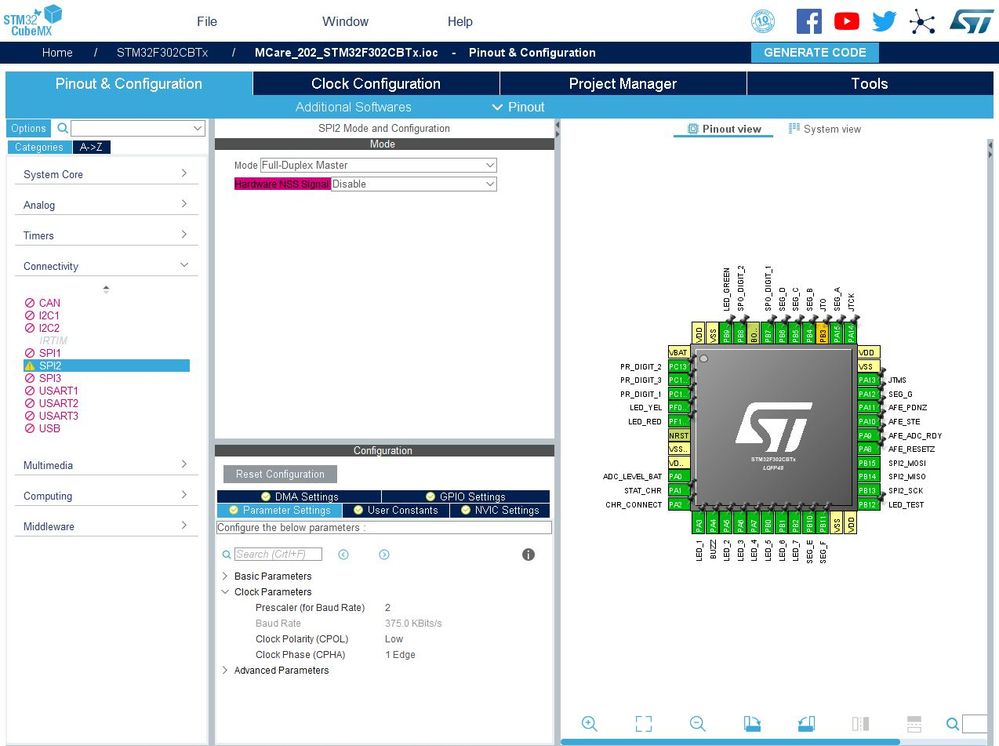Zoom in on the pinout view

coord(589,724)
